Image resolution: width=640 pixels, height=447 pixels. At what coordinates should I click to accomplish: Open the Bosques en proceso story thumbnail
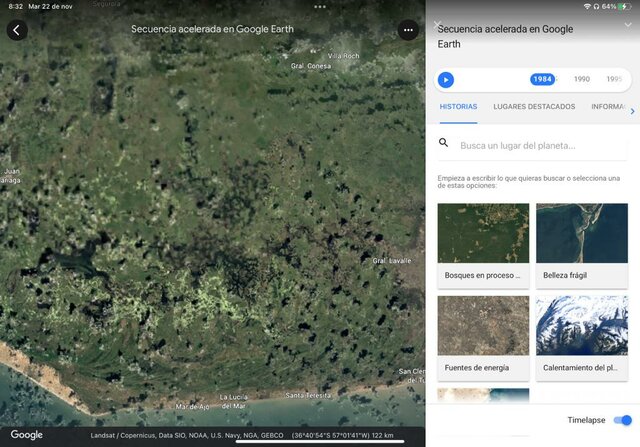[483, 233]
